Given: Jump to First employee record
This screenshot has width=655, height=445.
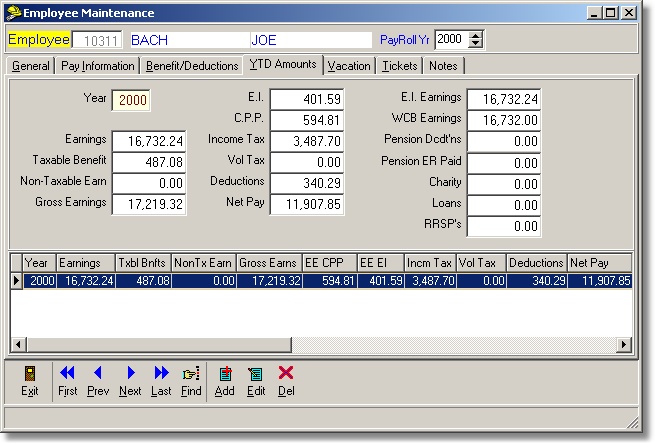Looking at the screenshot, I should click(67, 380).
